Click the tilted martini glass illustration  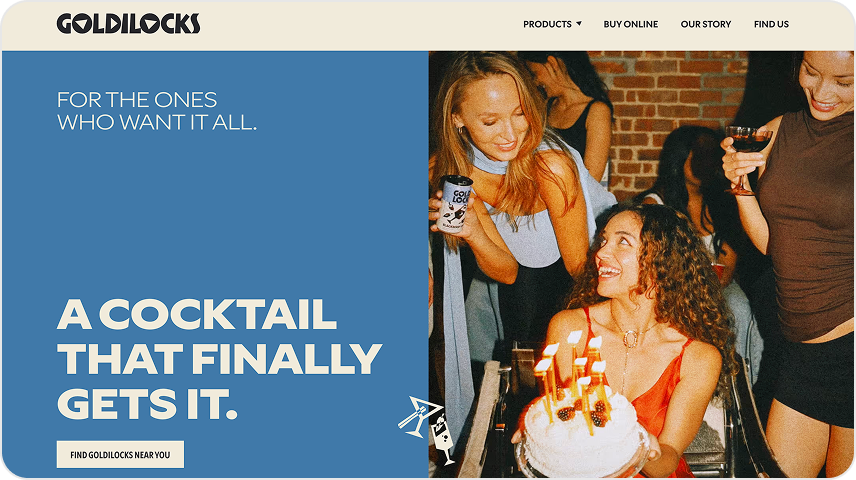tap(418, 417)
